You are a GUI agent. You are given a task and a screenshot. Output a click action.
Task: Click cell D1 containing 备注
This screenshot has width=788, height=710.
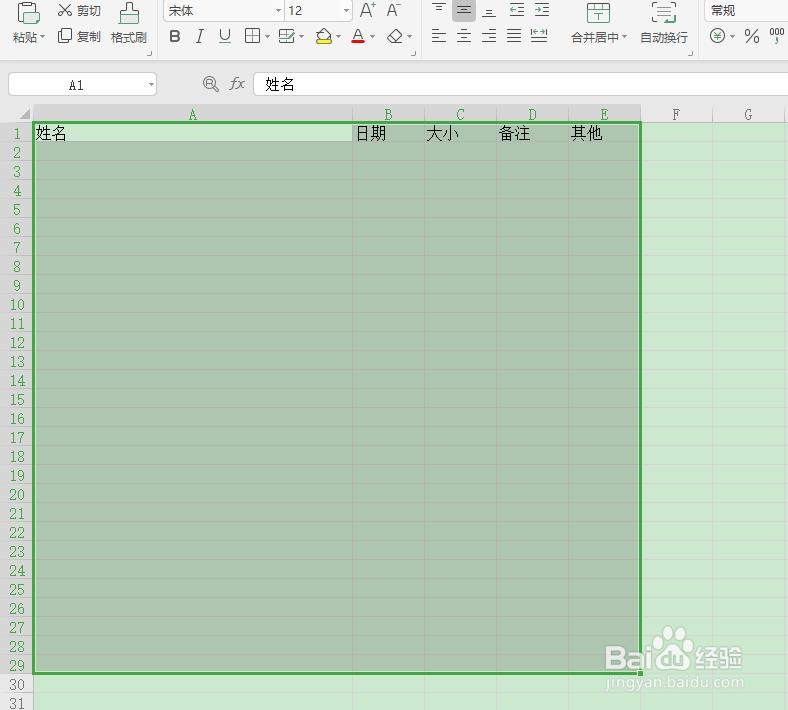click(532, 133)
